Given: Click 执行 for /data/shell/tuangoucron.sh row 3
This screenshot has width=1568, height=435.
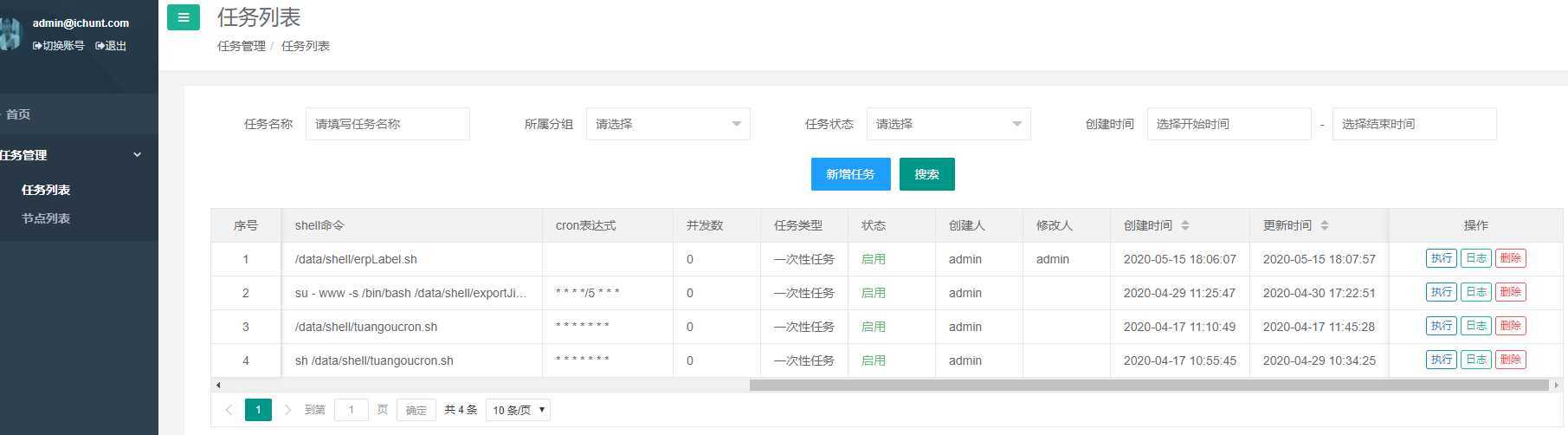Looking at the screenshot, I should click(1442, 326).
